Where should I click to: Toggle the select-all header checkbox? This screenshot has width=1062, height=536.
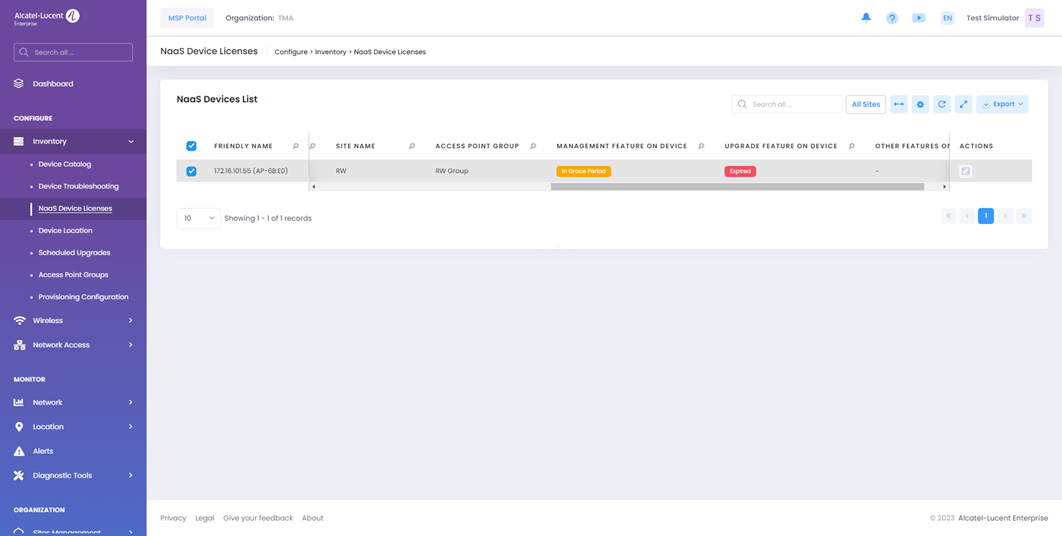click(x=192, y=146)
